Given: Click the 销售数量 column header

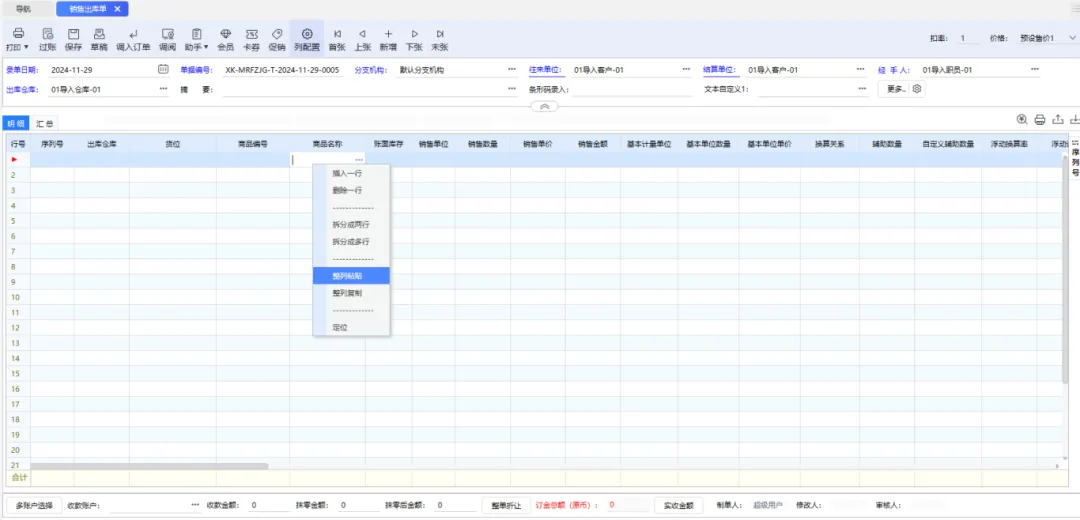Looking at the screenshot, I should tap(482, 144).
